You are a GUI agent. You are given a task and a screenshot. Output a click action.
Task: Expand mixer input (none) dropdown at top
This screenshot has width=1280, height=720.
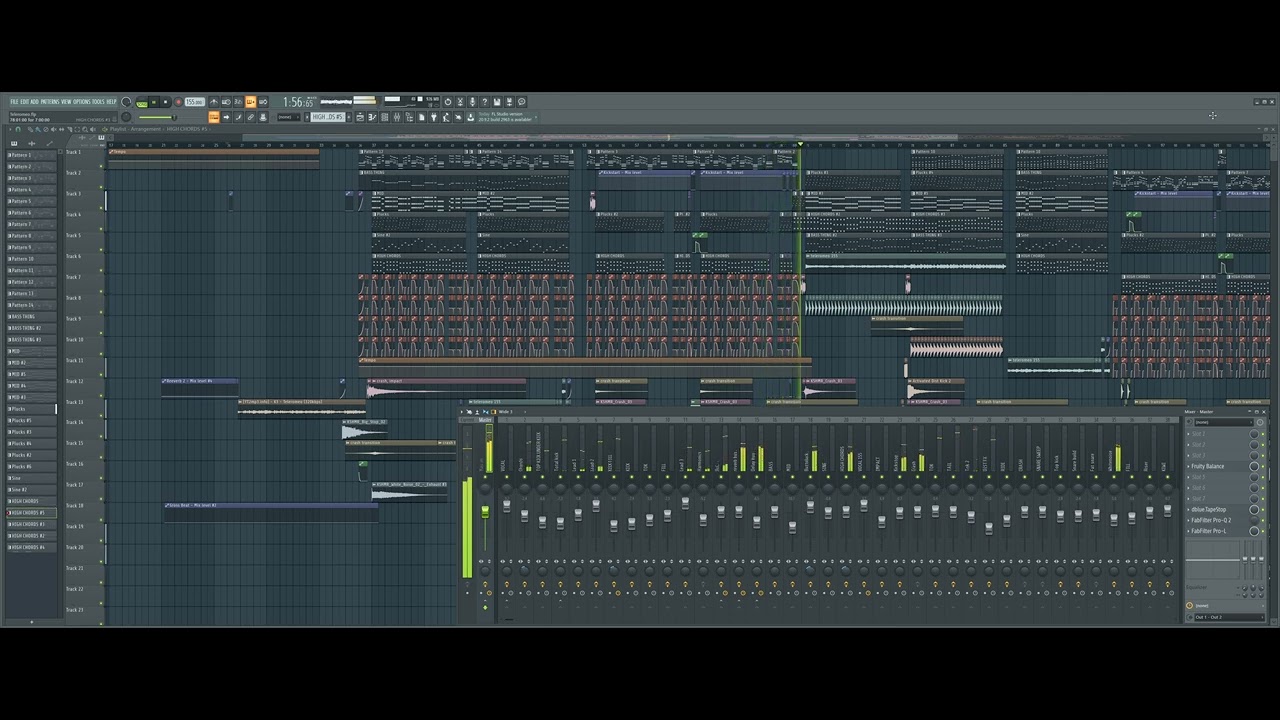pyautogui.click(x=1222, y=422)
